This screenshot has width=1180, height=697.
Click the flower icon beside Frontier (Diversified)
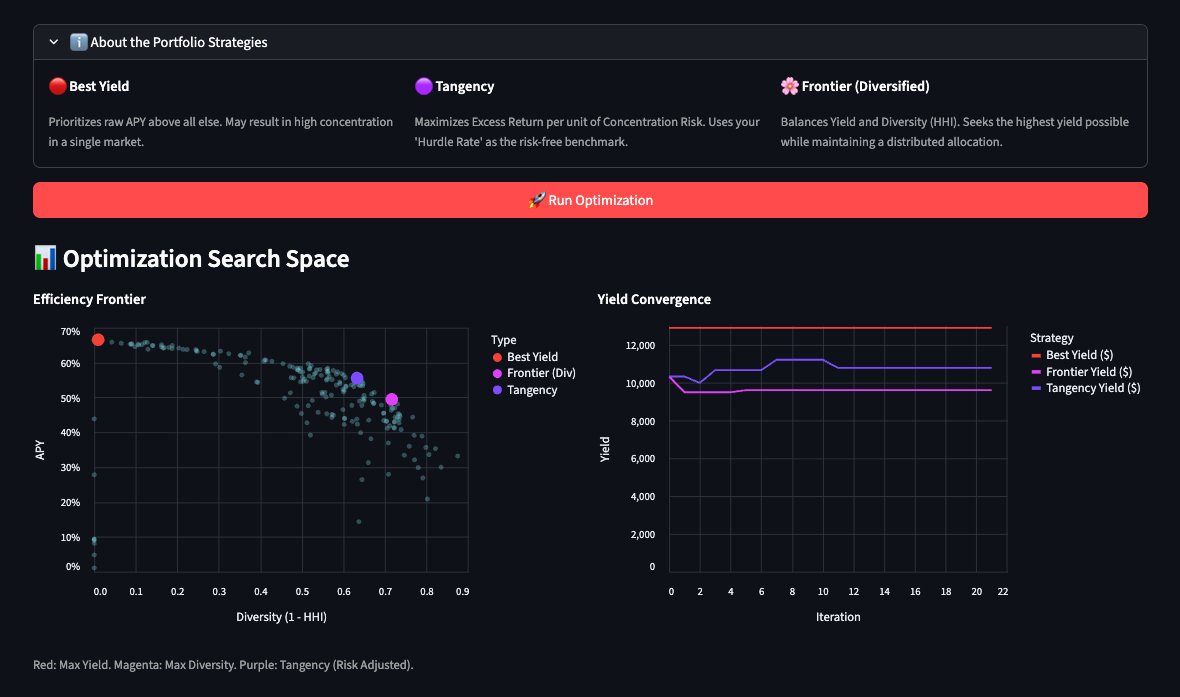coord(789,87)
